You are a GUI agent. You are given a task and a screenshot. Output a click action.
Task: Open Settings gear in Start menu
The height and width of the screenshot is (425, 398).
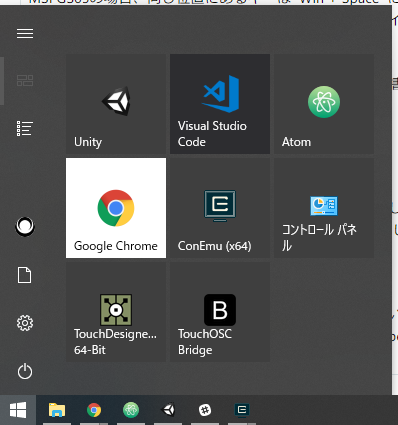coord(25,323)
